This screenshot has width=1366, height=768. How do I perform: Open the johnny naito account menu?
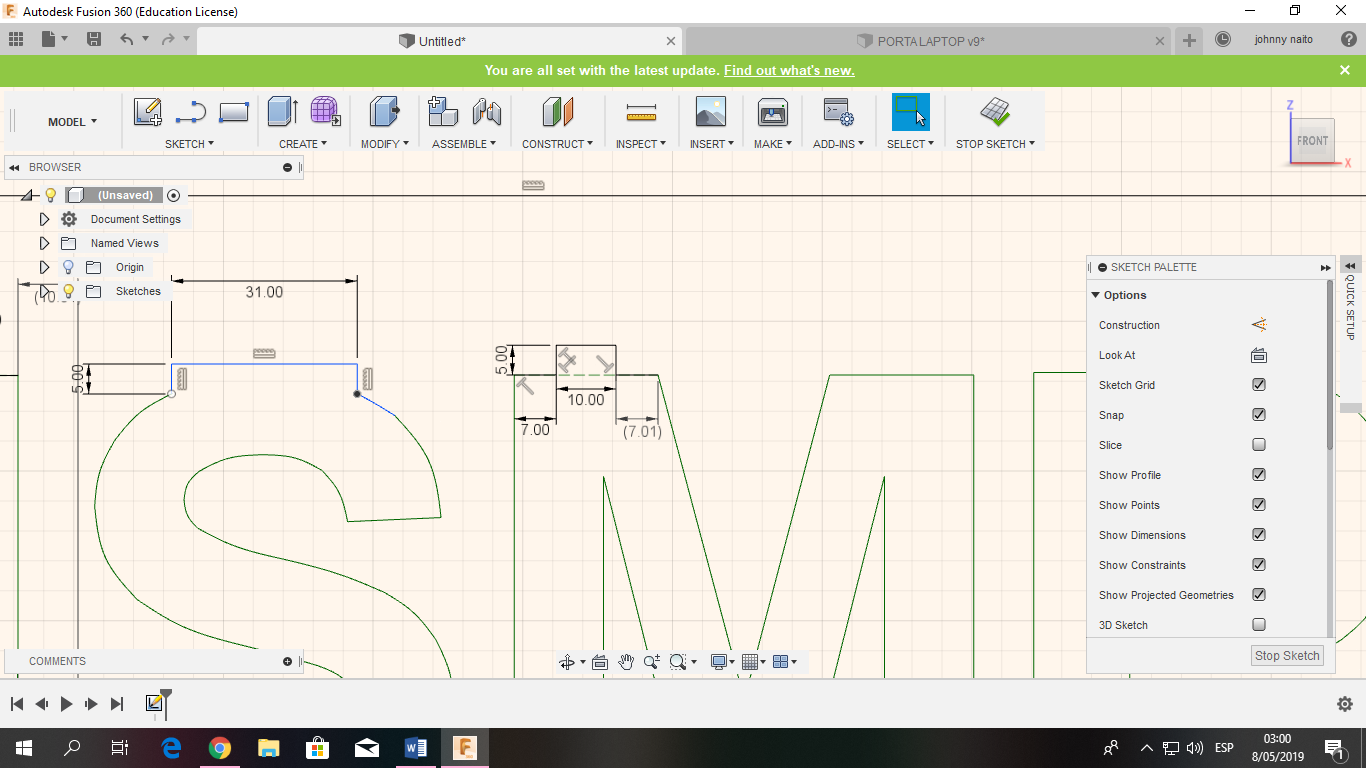pyautogui.click(x=1283, y=39)
